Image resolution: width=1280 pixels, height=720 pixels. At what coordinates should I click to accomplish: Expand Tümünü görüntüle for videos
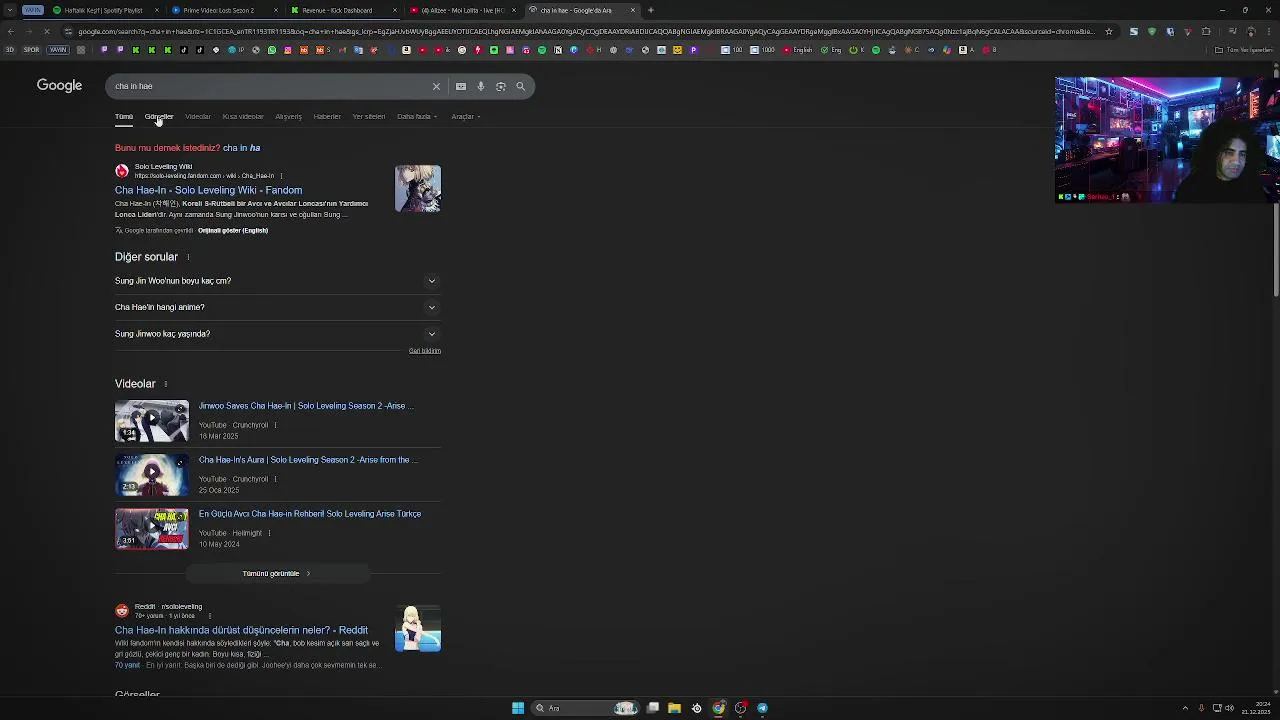click(x=277, y=574)
